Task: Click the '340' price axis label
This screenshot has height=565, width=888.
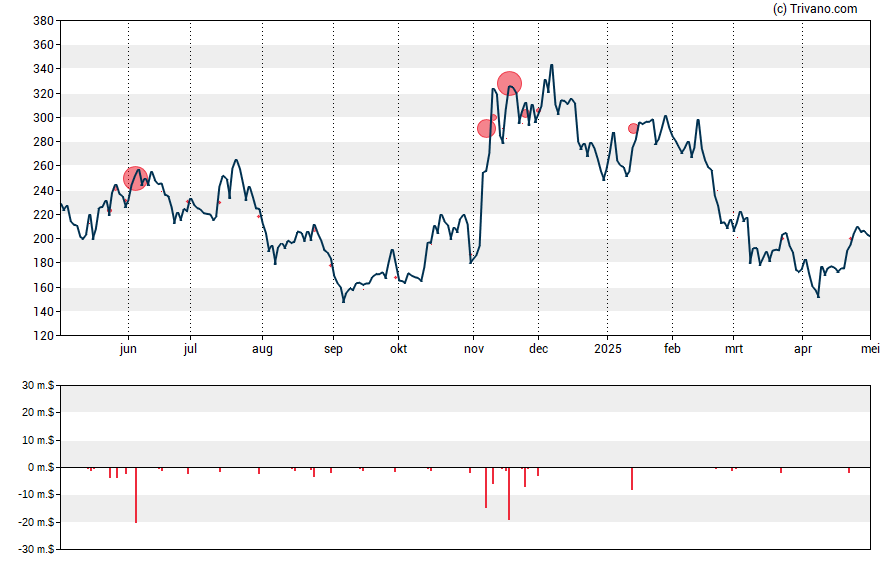Action: [44, 69]
